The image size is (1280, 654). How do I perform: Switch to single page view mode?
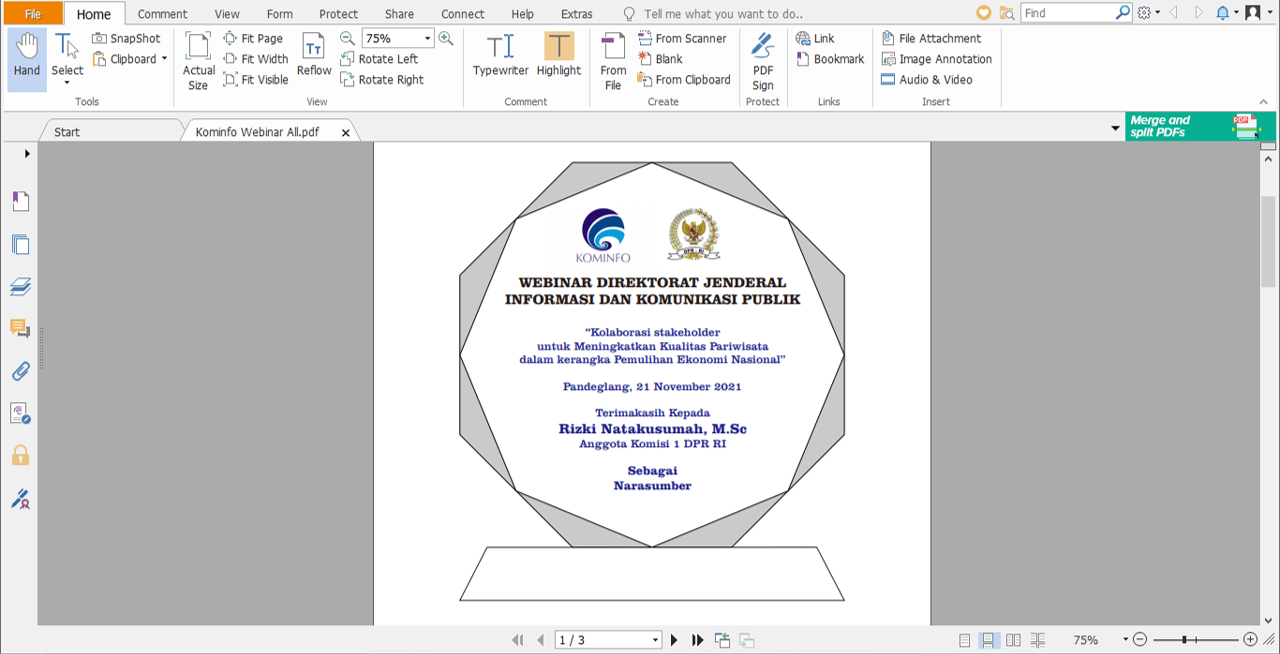(964, 640)
